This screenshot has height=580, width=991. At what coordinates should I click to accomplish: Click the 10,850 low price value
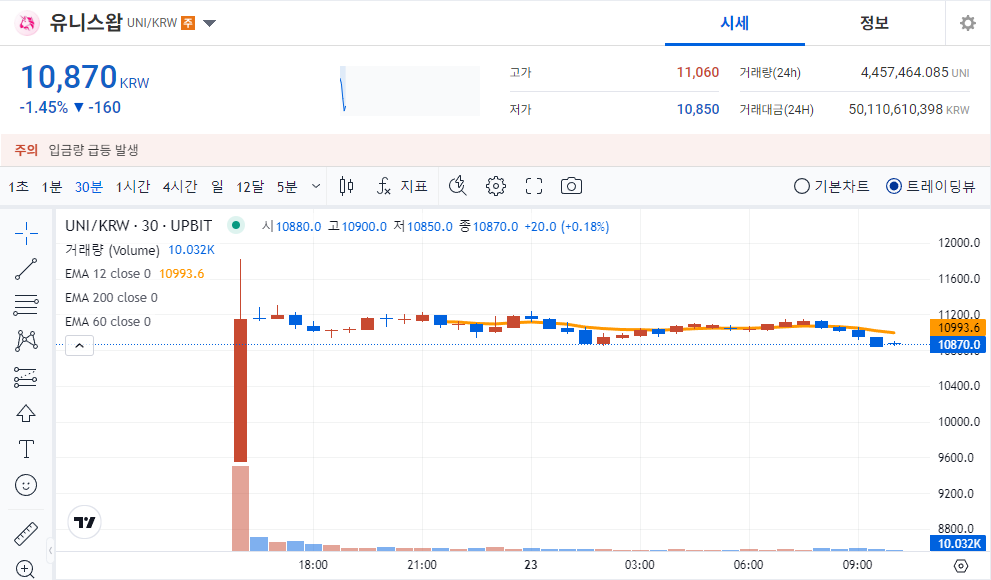(698, 109)
